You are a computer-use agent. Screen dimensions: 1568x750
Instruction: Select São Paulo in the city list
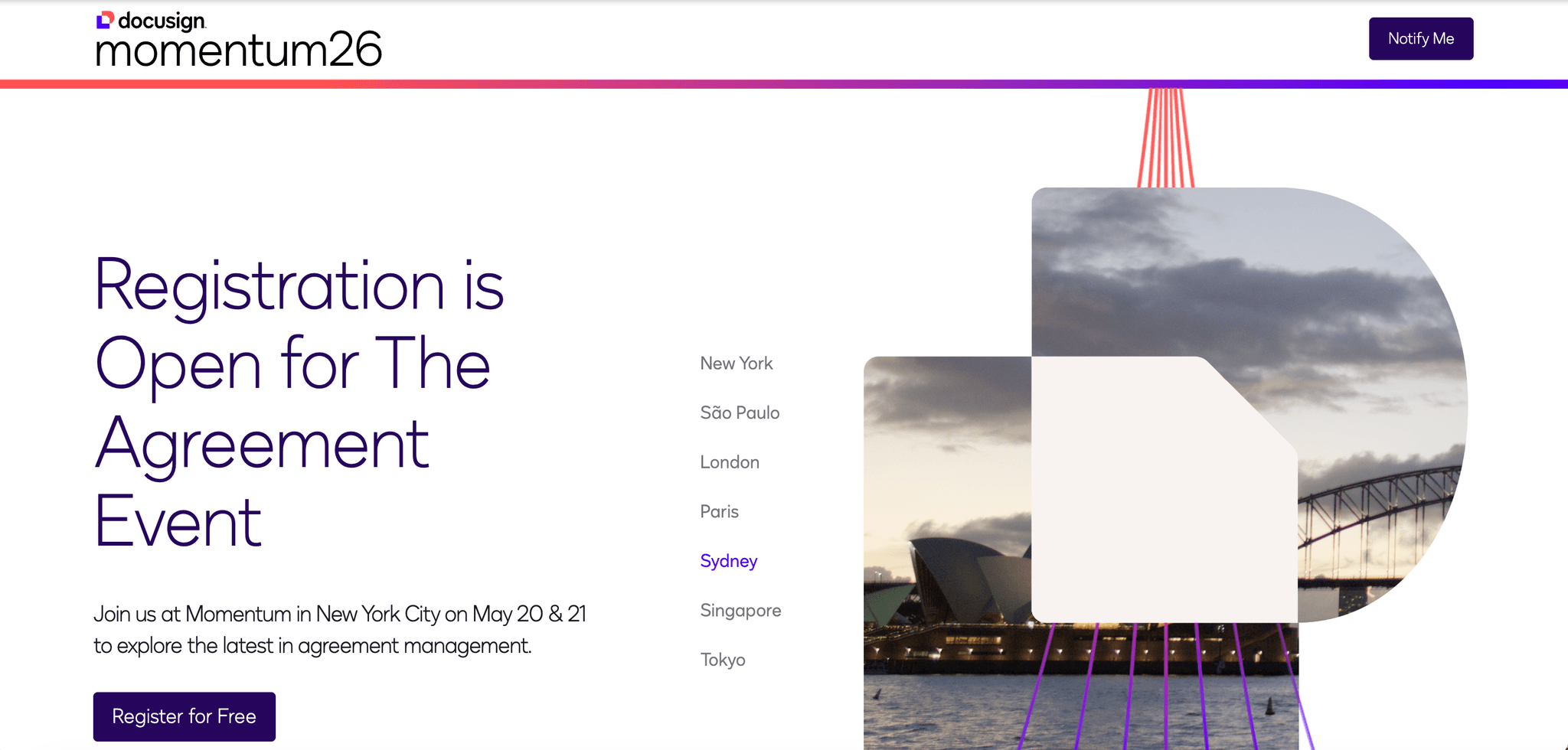[x=740, y=412]
